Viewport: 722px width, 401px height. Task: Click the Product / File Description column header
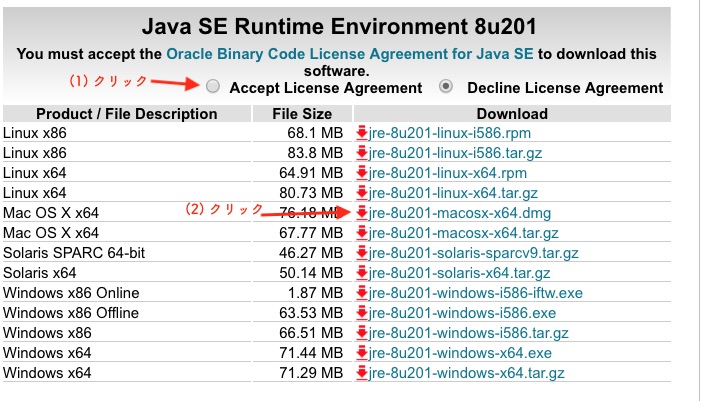(127, 114)
